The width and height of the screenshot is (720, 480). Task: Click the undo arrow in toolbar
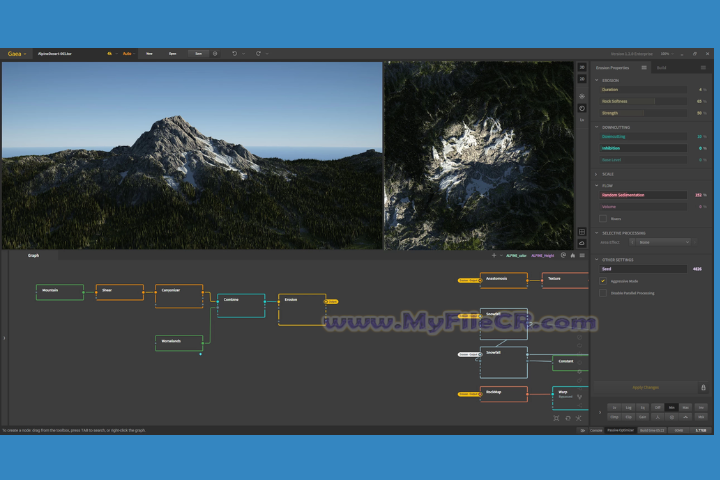(x=235, y=53)
